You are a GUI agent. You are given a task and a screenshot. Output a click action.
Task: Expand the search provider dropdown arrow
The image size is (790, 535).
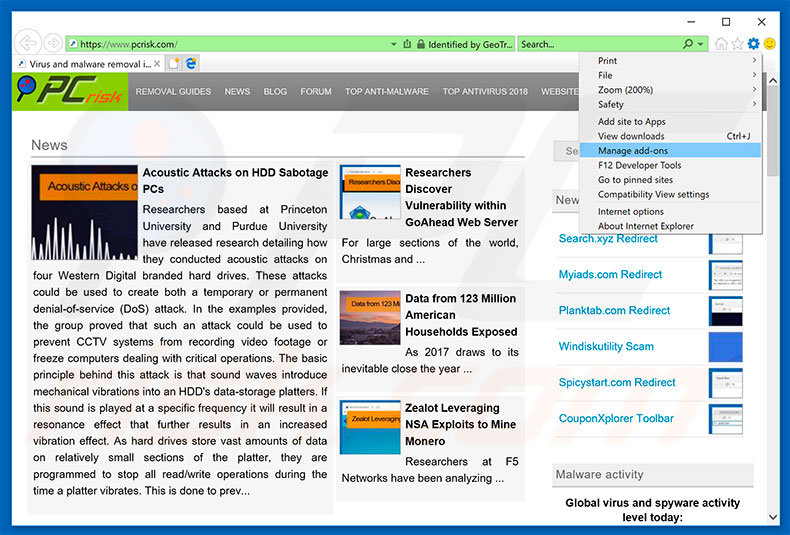(x=701, y=44)
